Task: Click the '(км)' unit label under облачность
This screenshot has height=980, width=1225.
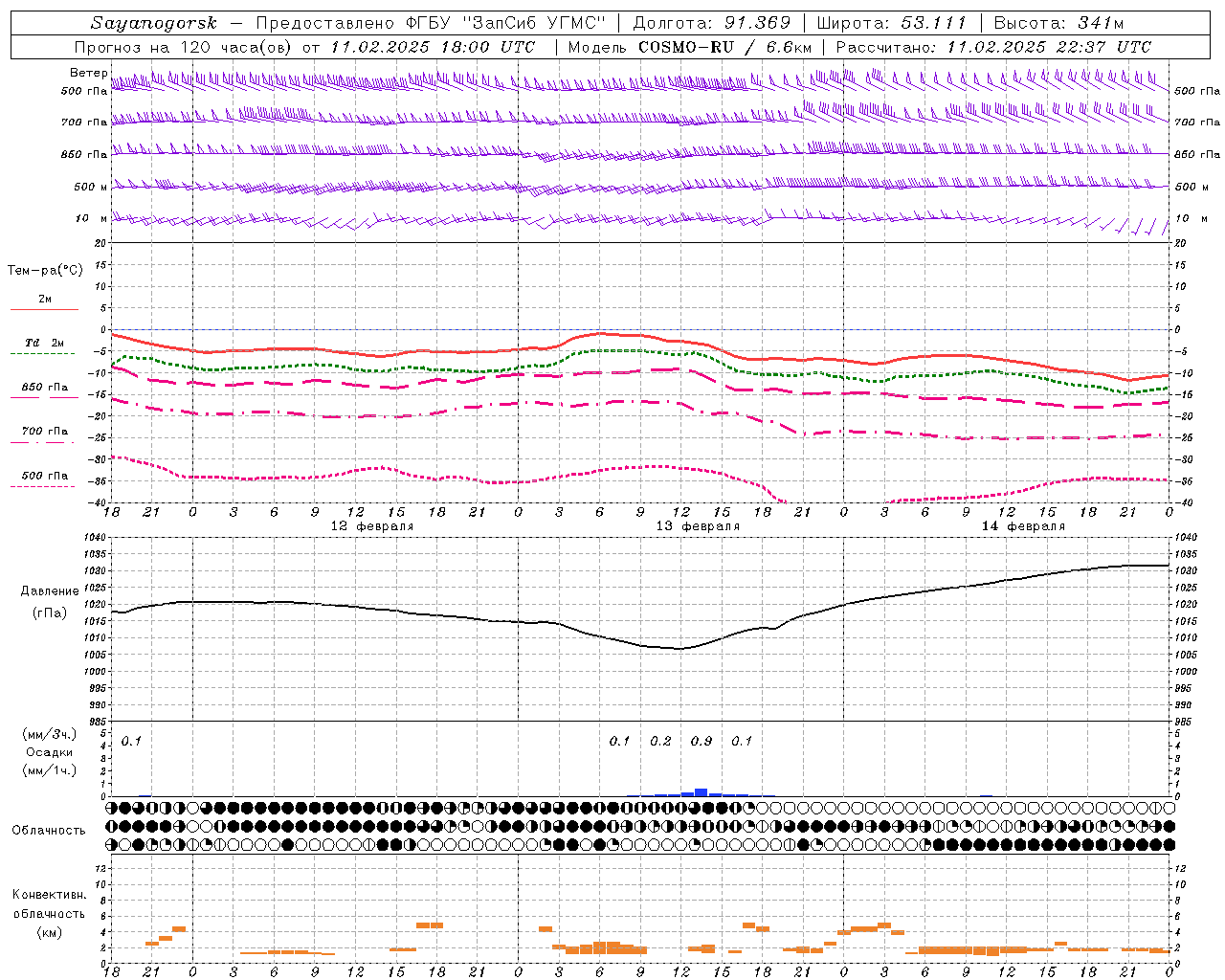Action: (x=49, y=932)
